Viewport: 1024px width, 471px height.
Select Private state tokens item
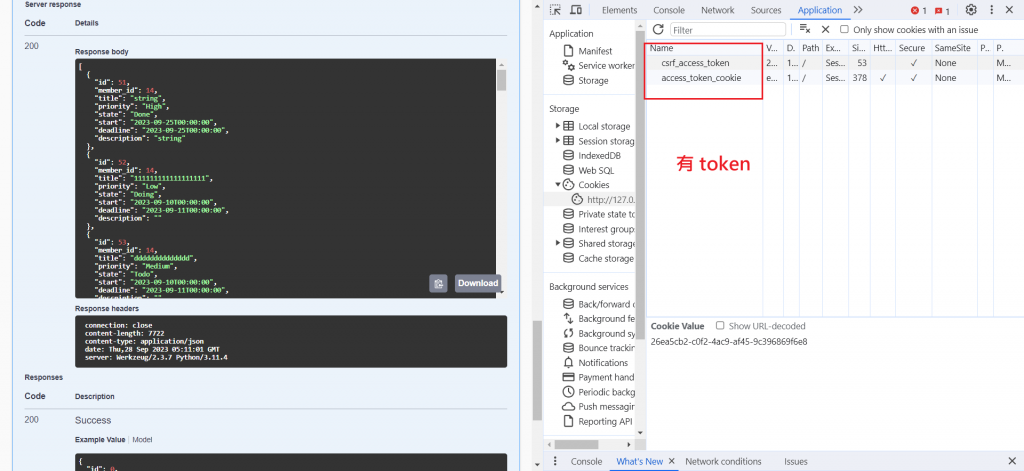[599, 214]
